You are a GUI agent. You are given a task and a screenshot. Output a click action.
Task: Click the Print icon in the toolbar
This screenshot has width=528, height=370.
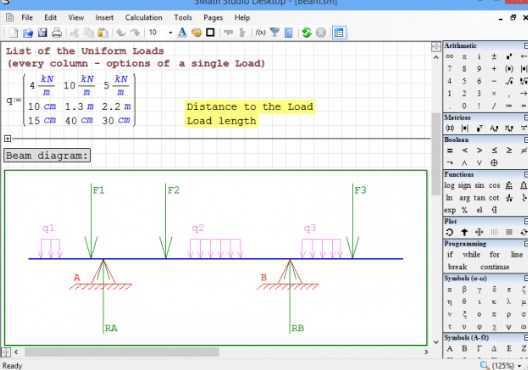(57, 33)
